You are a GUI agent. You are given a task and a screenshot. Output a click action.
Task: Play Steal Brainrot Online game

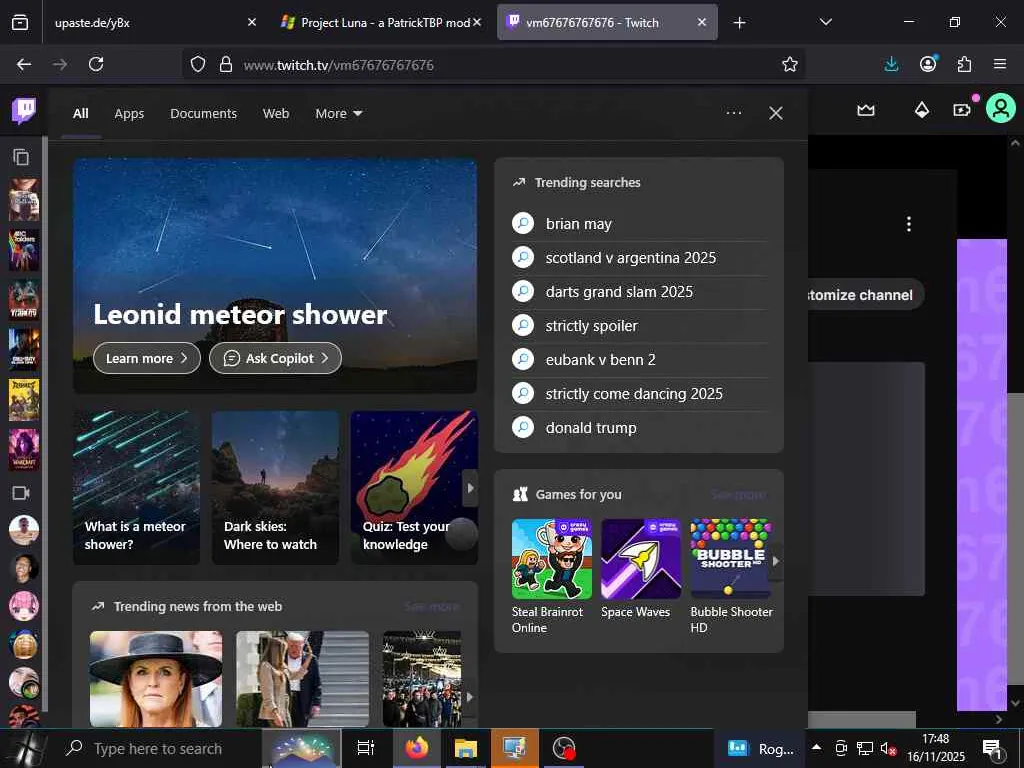coord(552,576)
